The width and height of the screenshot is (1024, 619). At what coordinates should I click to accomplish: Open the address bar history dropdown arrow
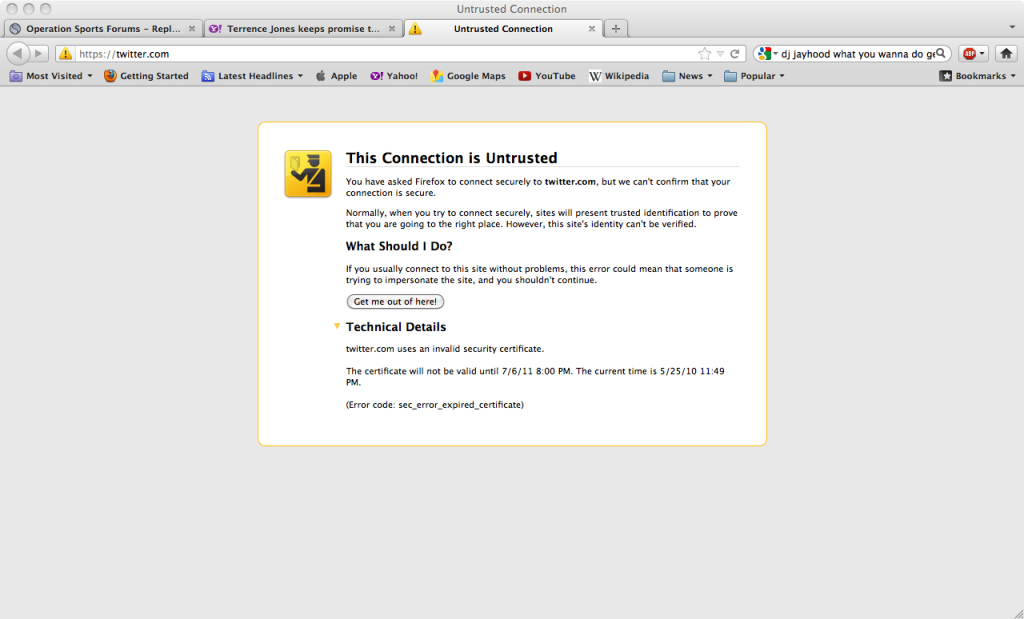click(x=720, y=54)
